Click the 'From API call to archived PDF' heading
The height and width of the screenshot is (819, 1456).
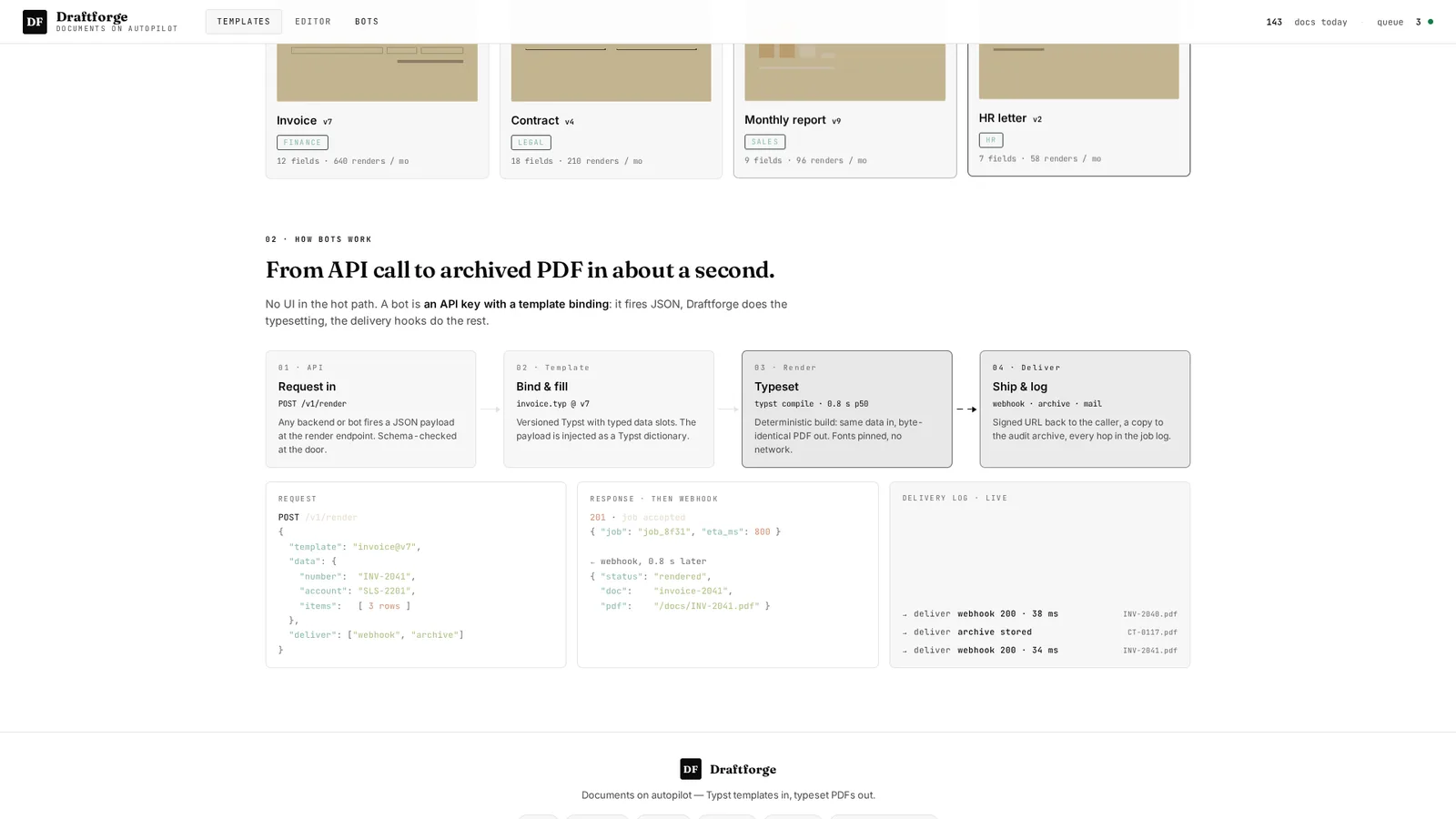pyautogui.click(x=520, y=270)
